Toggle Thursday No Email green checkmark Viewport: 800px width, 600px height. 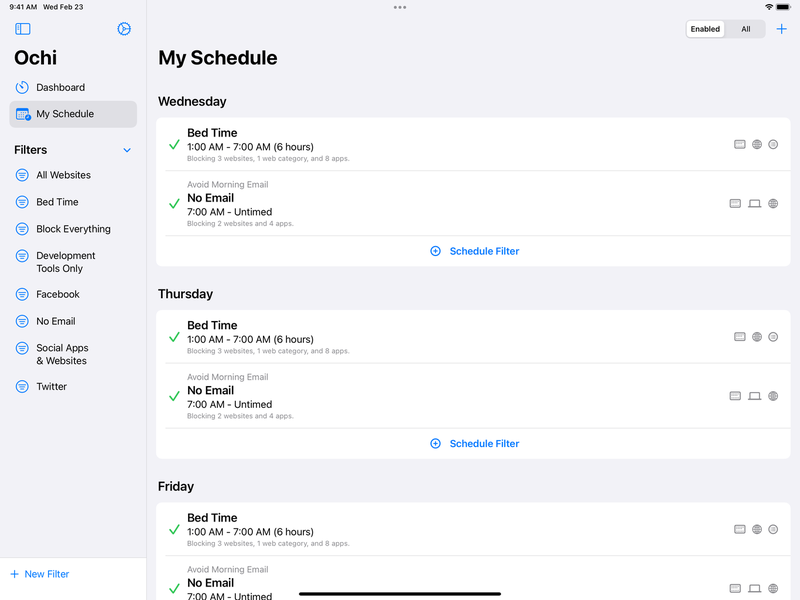(174, 396)
